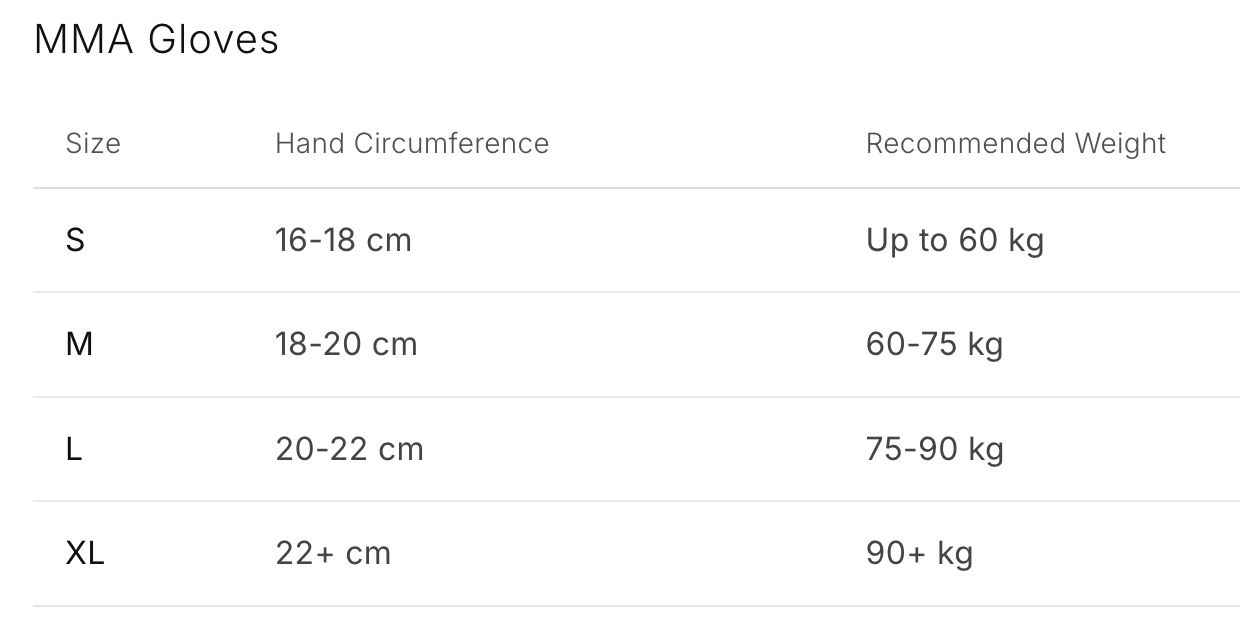Click the word Circumference in the header
Screen dimensions: 1240x641
pos(451,143)
